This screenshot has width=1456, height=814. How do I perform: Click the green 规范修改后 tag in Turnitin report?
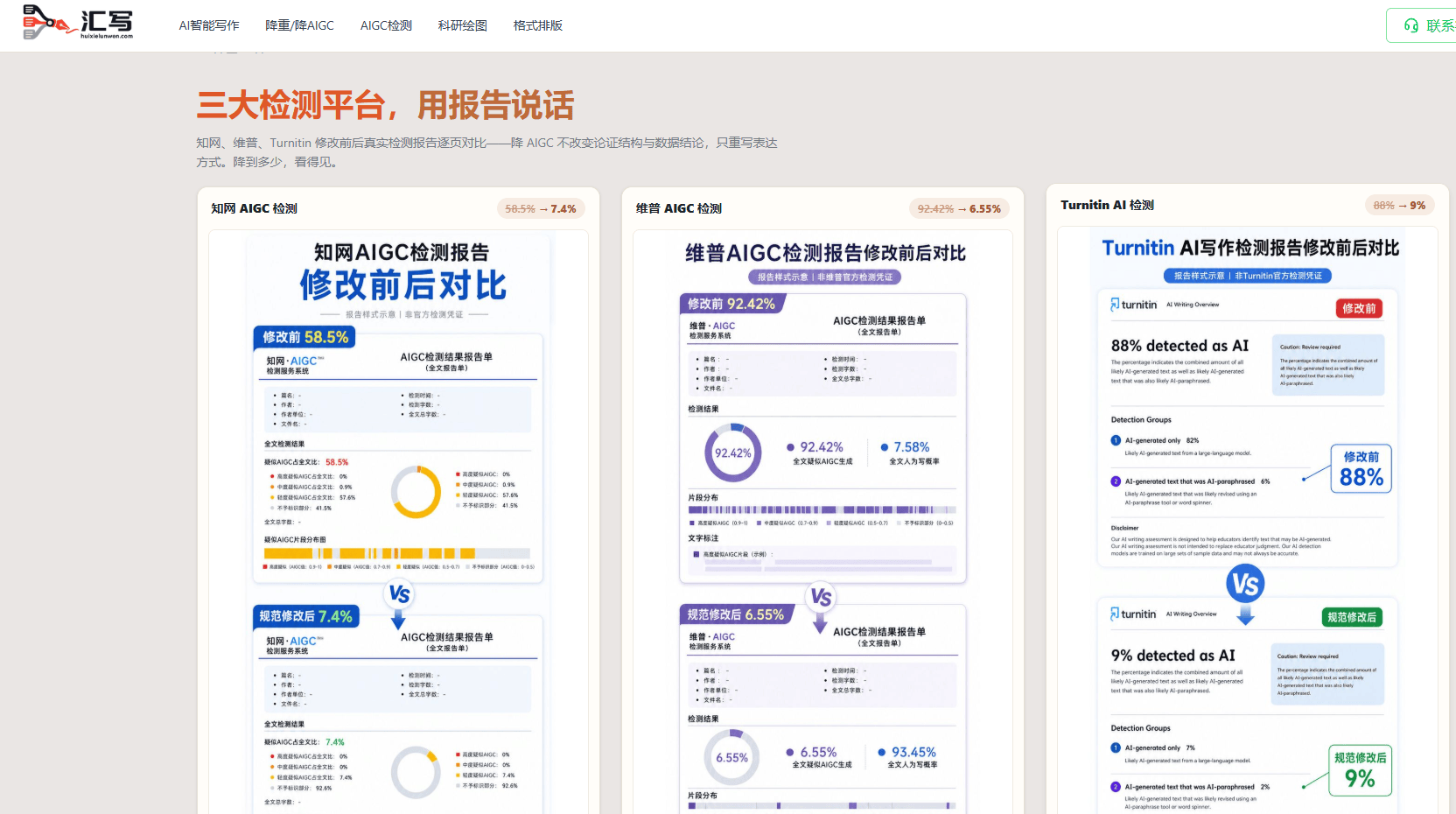(1352, 617)
